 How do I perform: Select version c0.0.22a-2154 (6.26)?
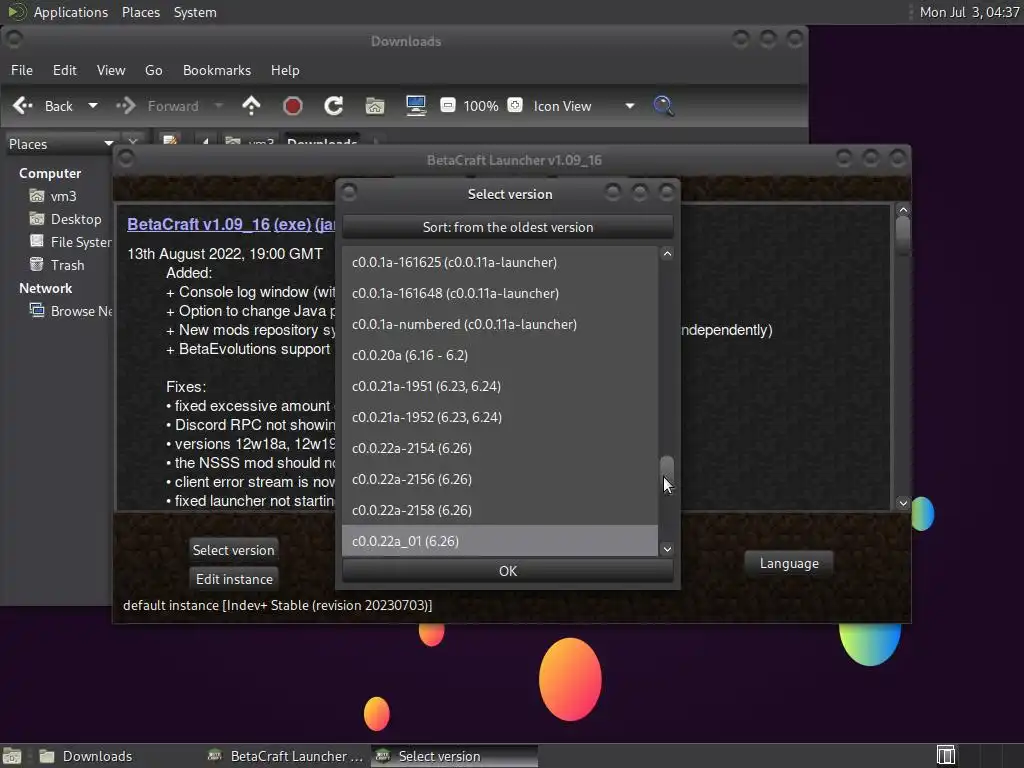coord(500,448)
